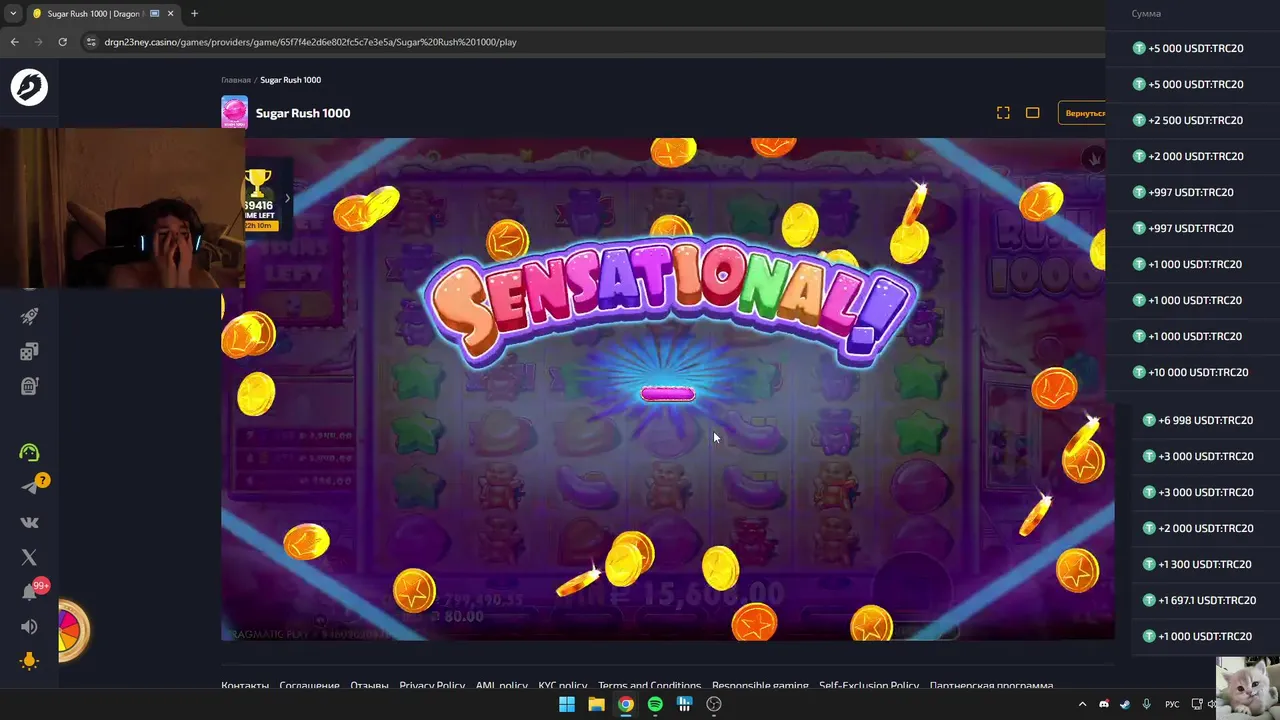Click the Сумма column header
Image resolution: width=1280 pixels, height=720 pixels.
click(1146, 14)
